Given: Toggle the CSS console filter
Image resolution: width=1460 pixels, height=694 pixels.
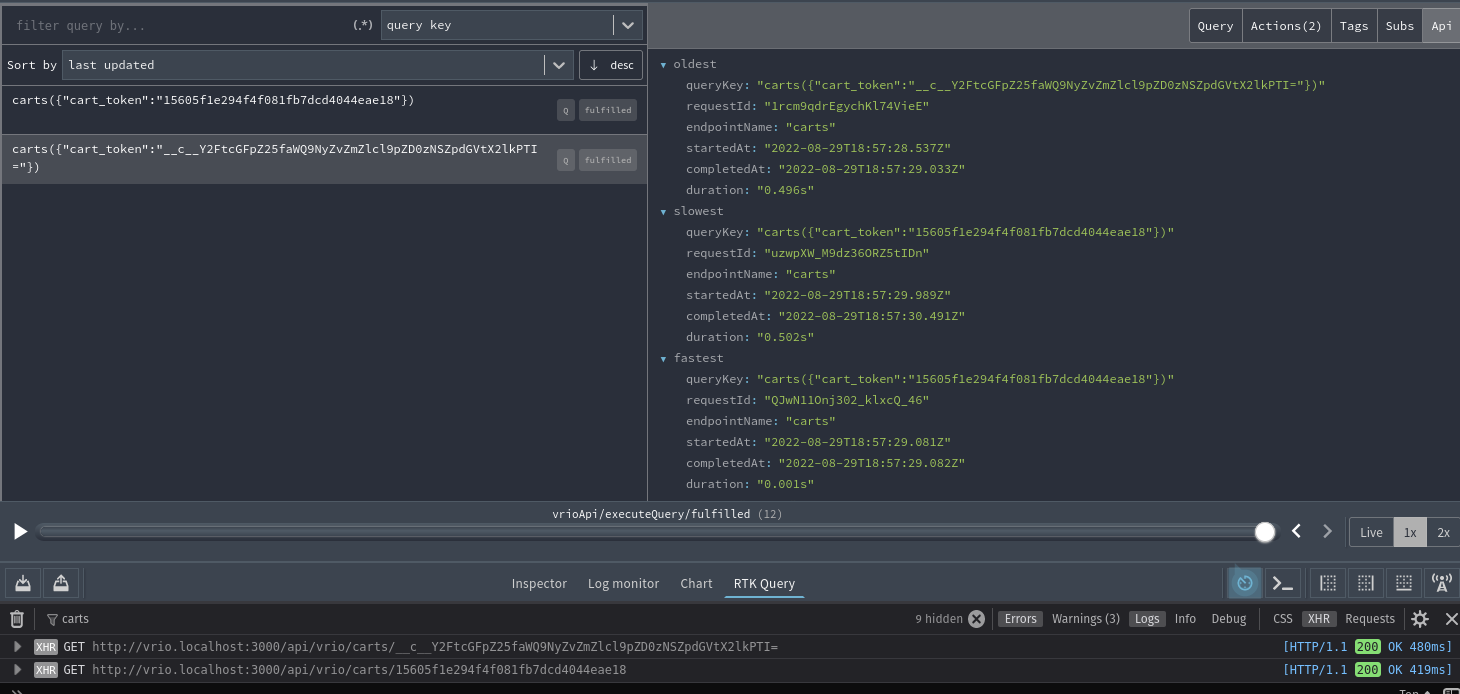Looking at the screenshot, I should (1282, 619).
